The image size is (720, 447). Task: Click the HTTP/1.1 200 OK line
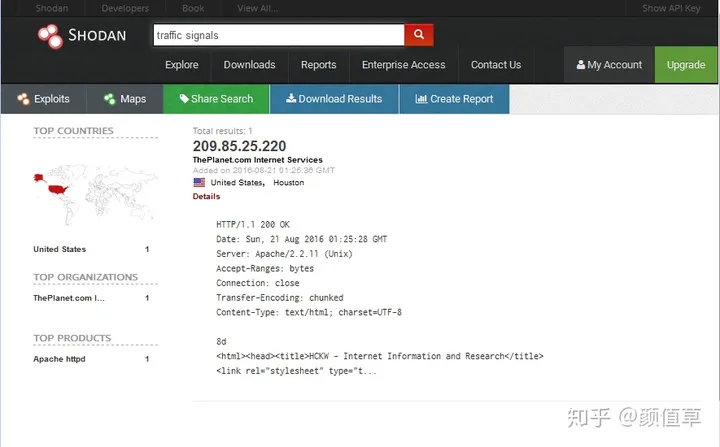(x=253, y=224)
